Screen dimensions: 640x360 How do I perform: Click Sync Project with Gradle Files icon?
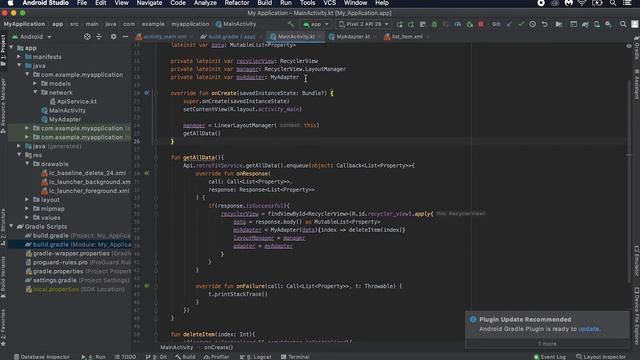(585, 24)
